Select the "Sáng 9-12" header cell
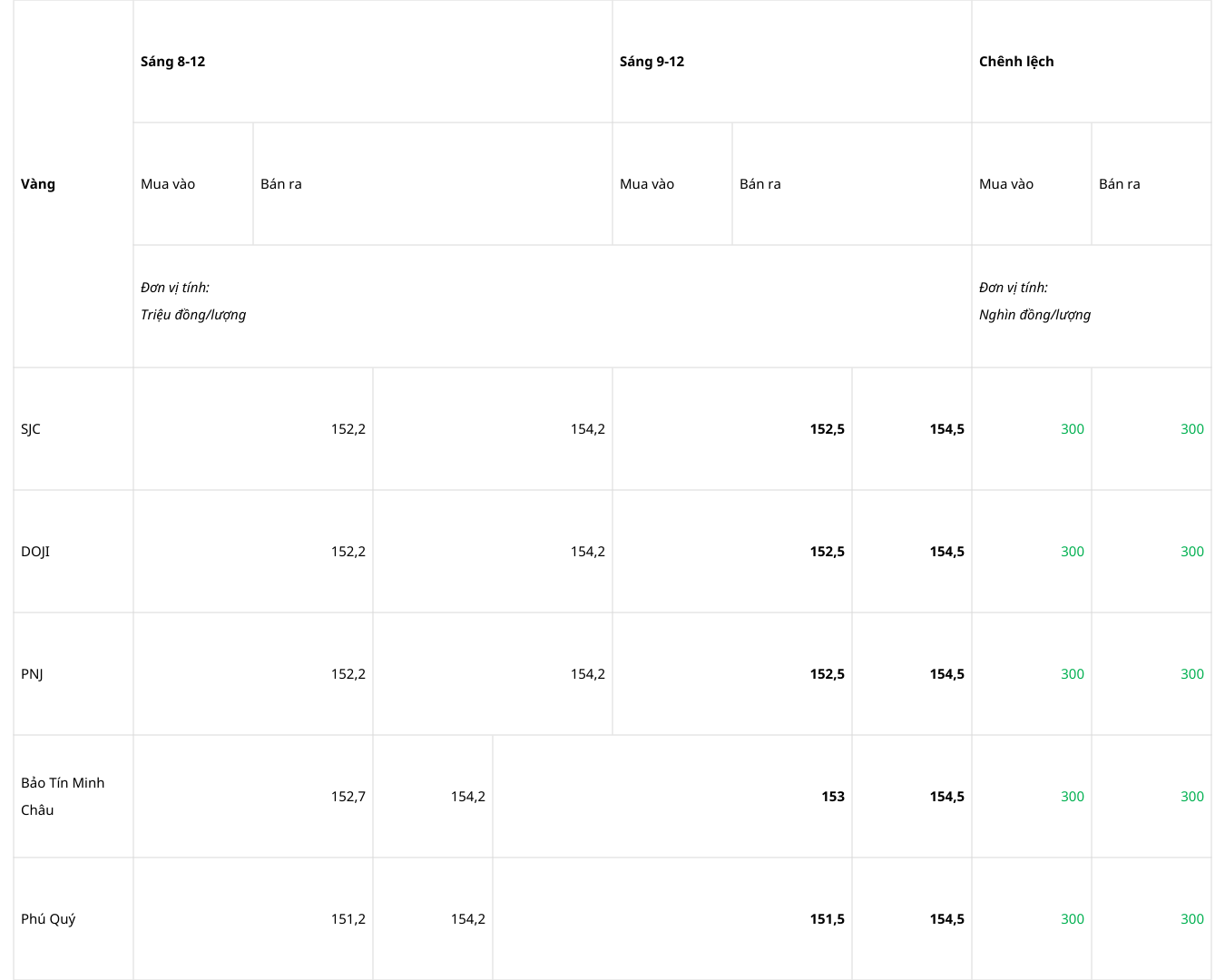 [x=652, y=62]
